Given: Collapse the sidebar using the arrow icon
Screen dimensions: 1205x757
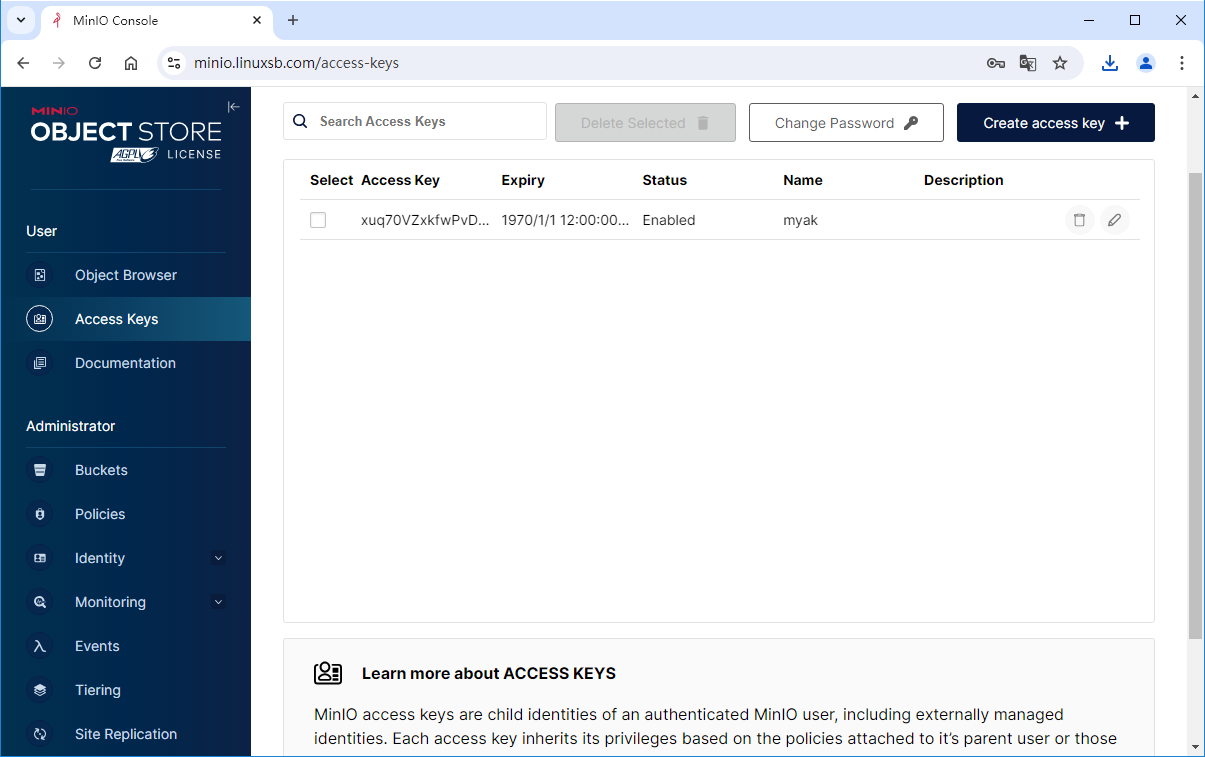Looking at the screenshot, I should coord(233,107).
